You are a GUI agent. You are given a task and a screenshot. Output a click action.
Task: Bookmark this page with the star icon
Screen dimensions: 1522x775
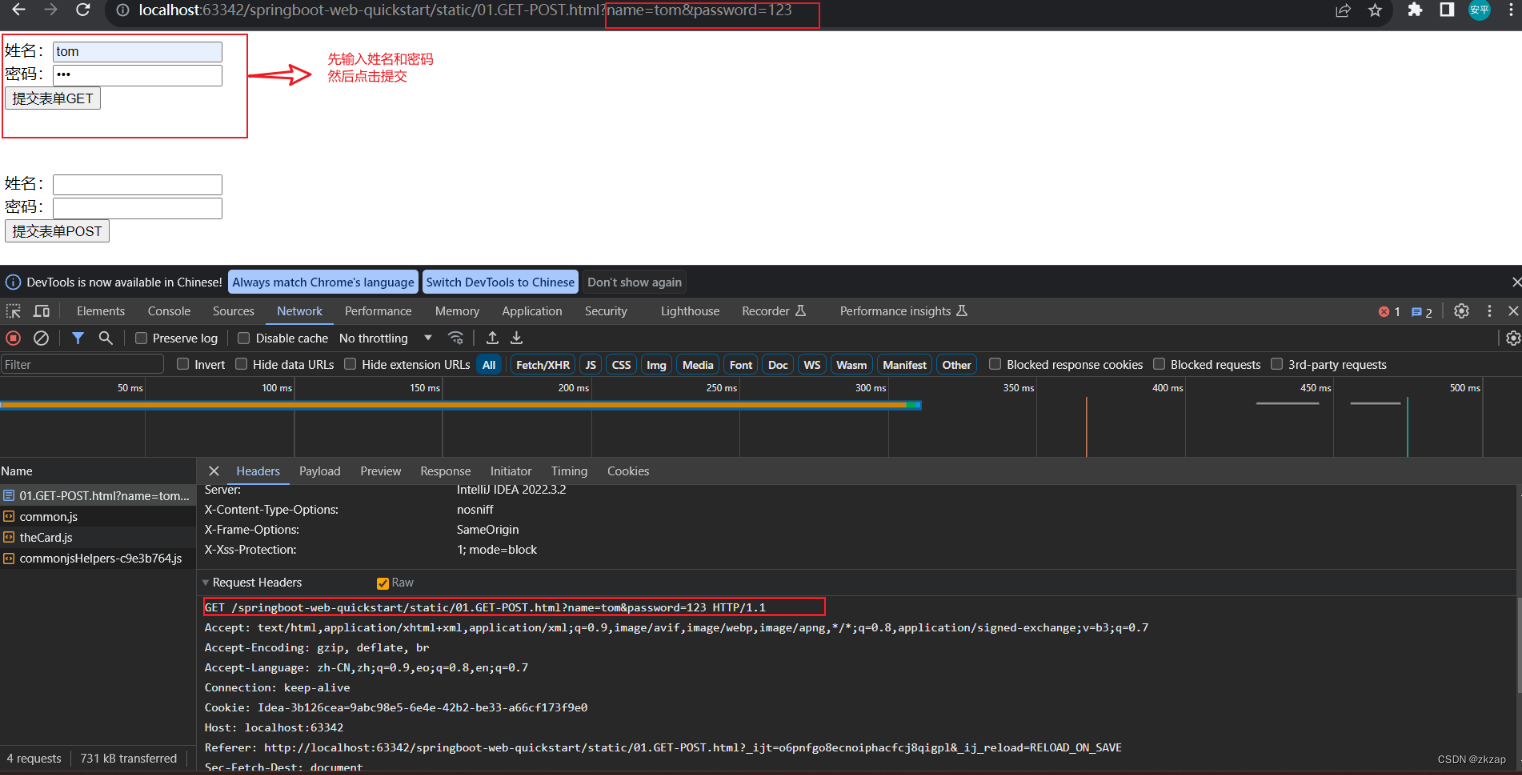tap(1375, 10)
